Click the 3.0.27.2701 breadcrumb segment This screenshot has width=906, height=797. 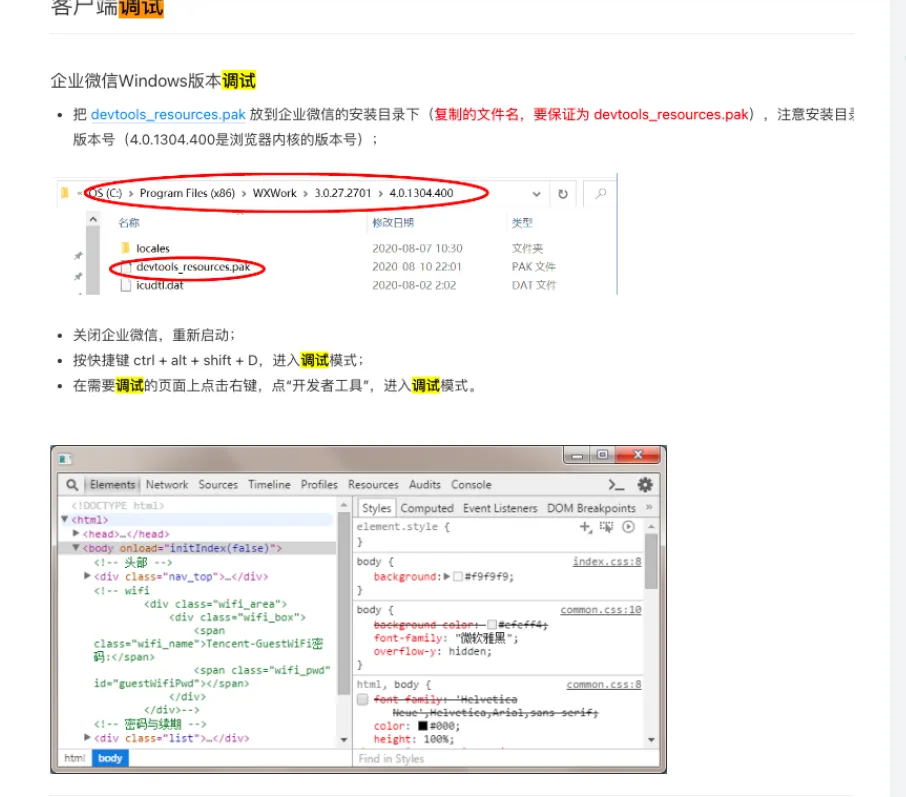343,193
